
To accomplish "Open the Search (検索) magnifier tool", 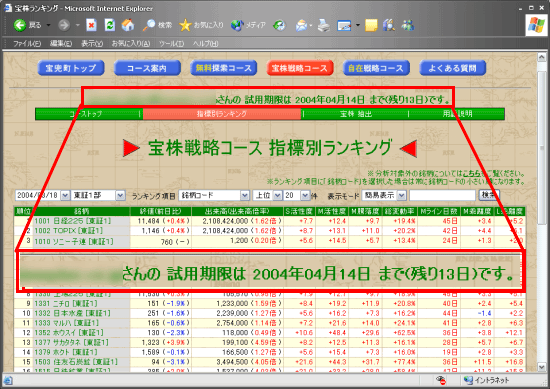I will pyautogui.click(x=157, y=25).
